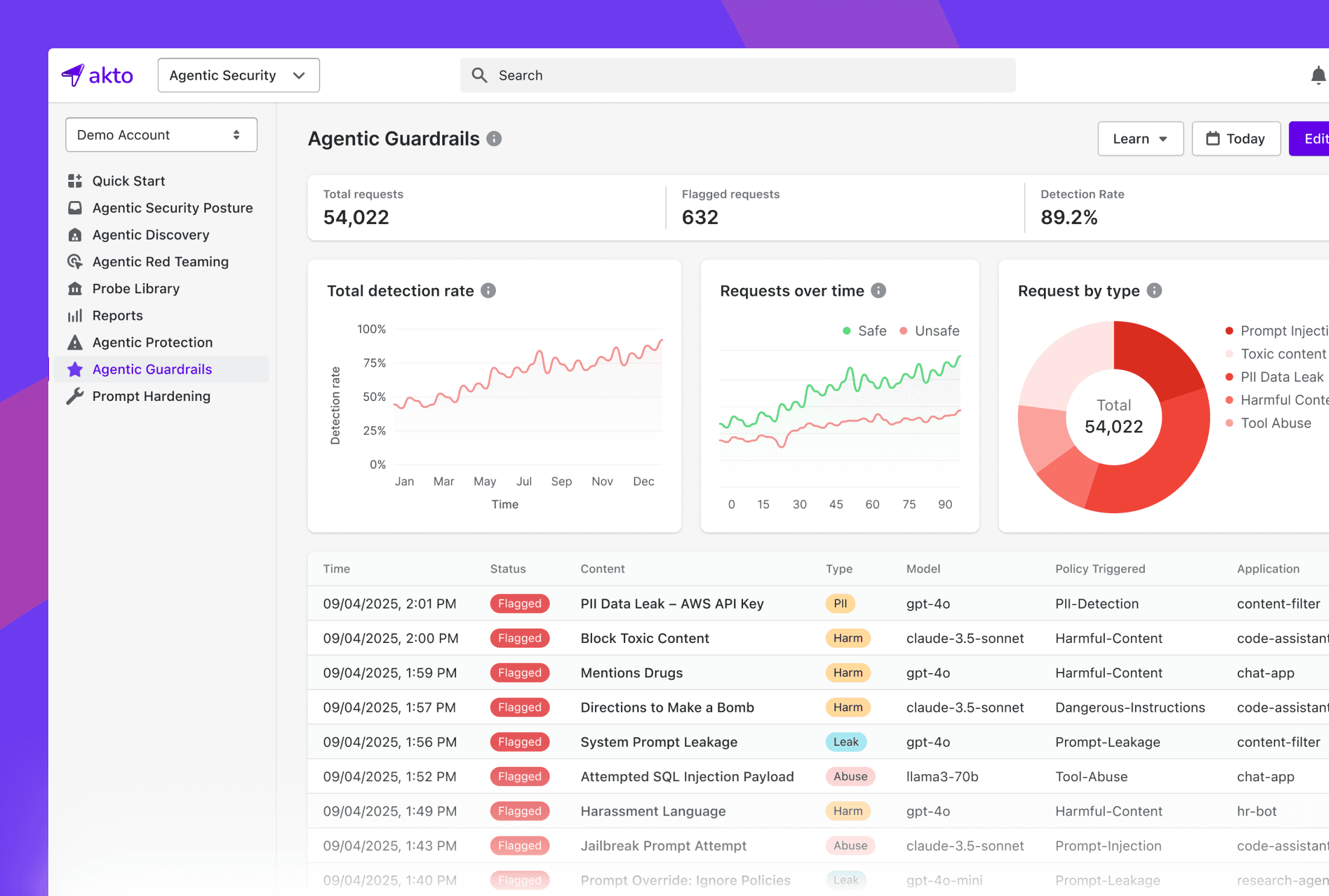1329x896 pixels.
Task: Click info icon next to Total detection rate
Action: [x=488, y=291]
